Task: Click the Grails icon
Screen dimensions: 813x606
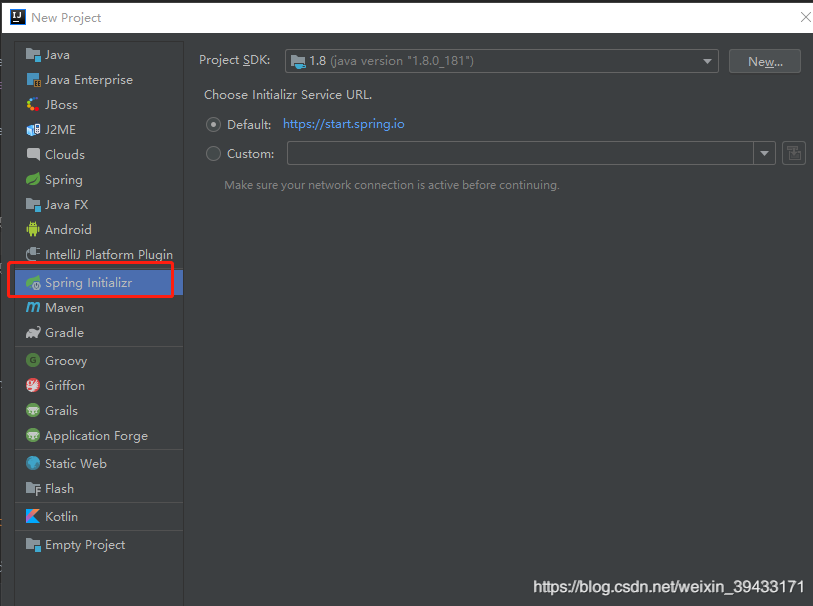Action: pos(33,411)
